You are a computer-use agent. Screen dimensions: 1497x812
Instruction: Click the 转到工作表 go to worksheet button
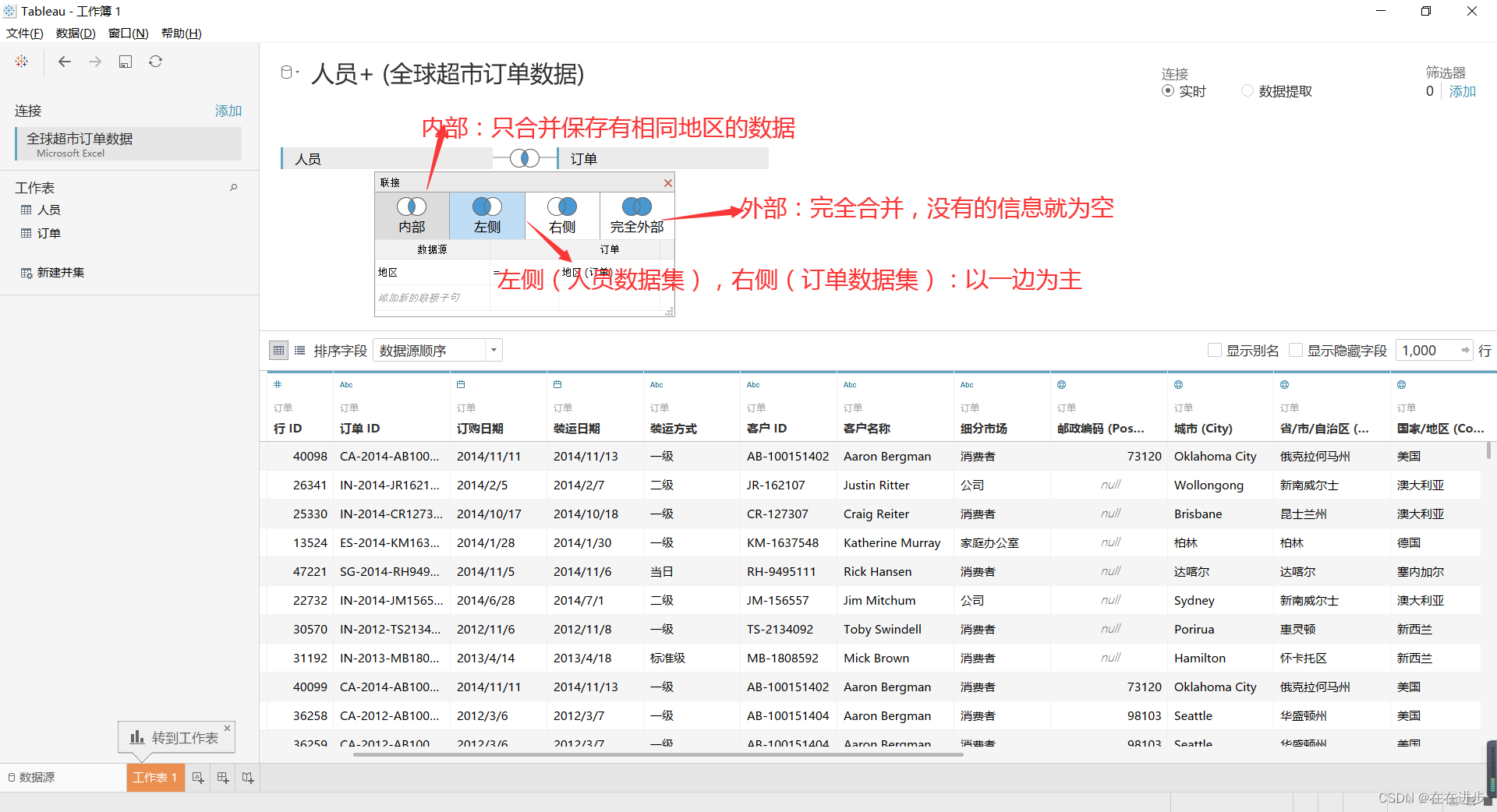pyautogui.click(x=175, y=738)
